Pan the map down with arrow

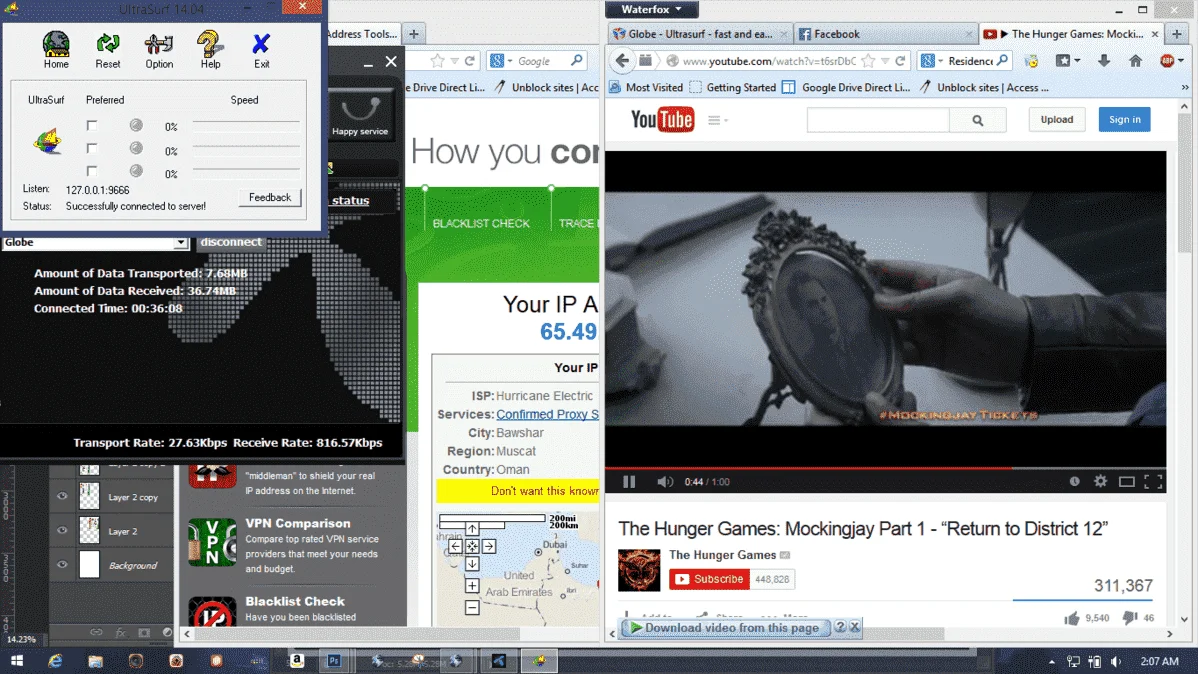pyautogui.click(x=472, y=564)
